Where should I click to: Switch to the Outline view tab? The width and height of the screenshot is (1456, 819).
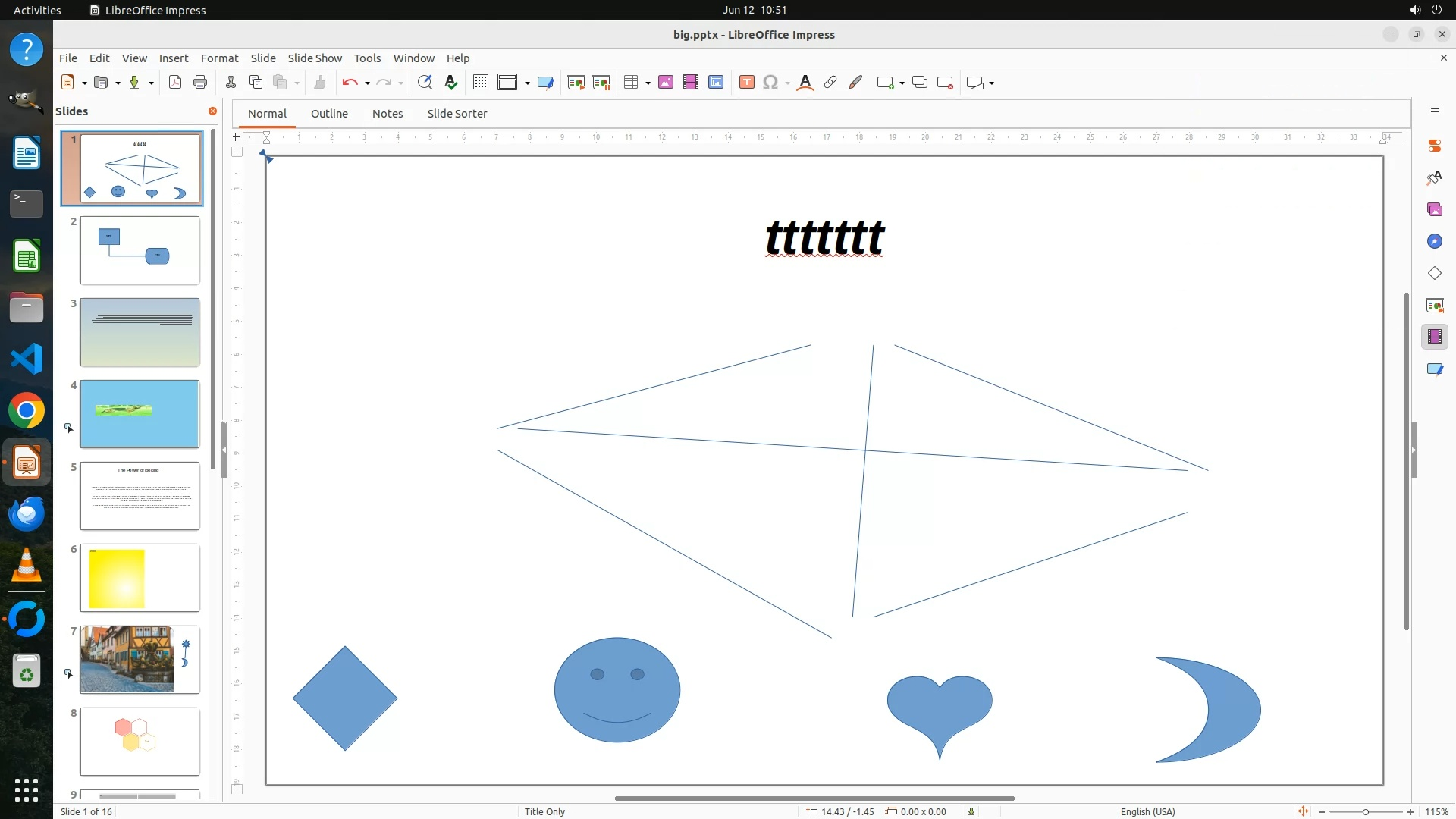[x=329, y=114]
